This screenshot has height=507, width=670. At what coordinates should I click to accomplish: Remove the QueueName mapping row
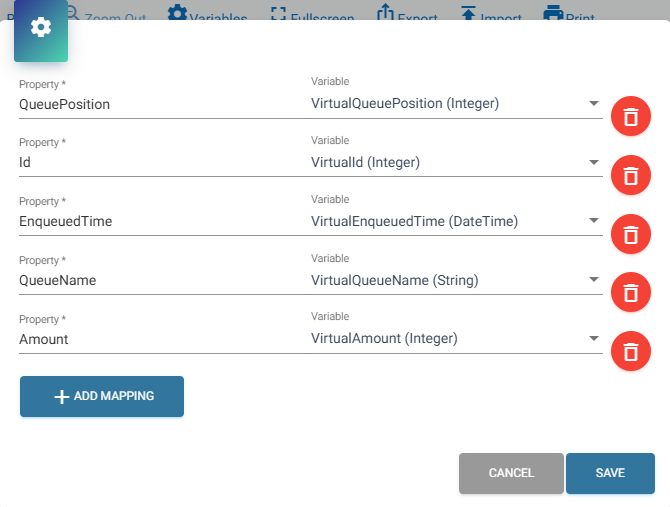(x=630, y=293)
